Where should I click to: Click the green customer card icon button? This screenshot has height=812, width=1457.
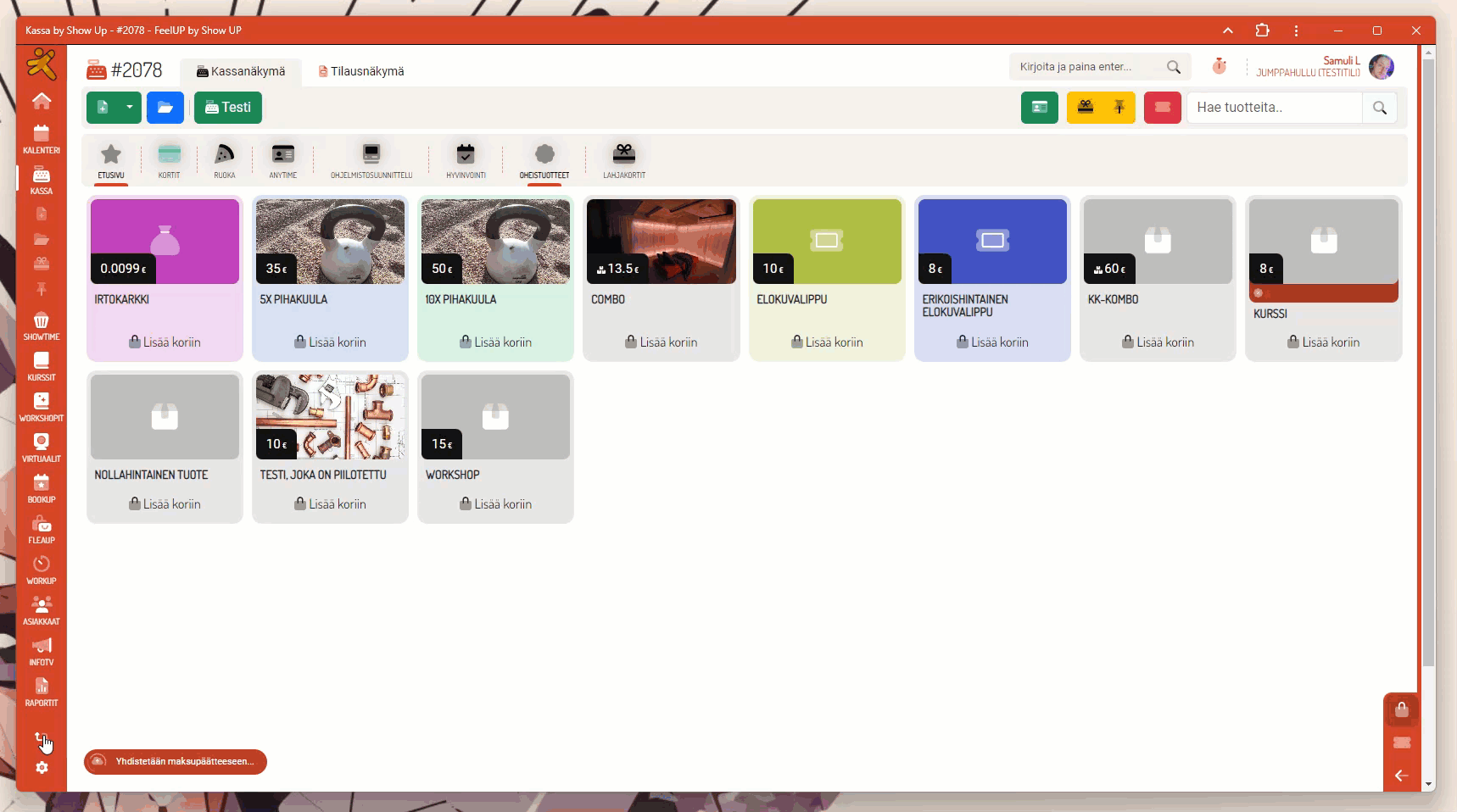[x=1039, y=108]
